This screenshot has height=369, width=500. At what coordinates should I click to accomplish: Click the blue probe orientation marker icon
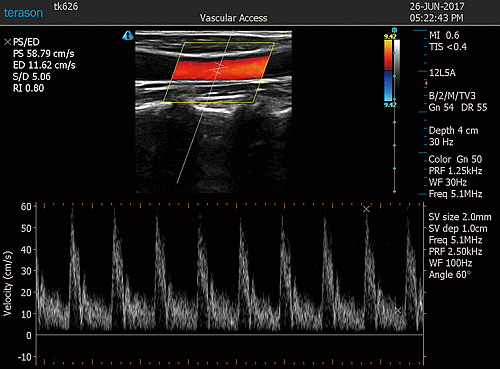128,35
